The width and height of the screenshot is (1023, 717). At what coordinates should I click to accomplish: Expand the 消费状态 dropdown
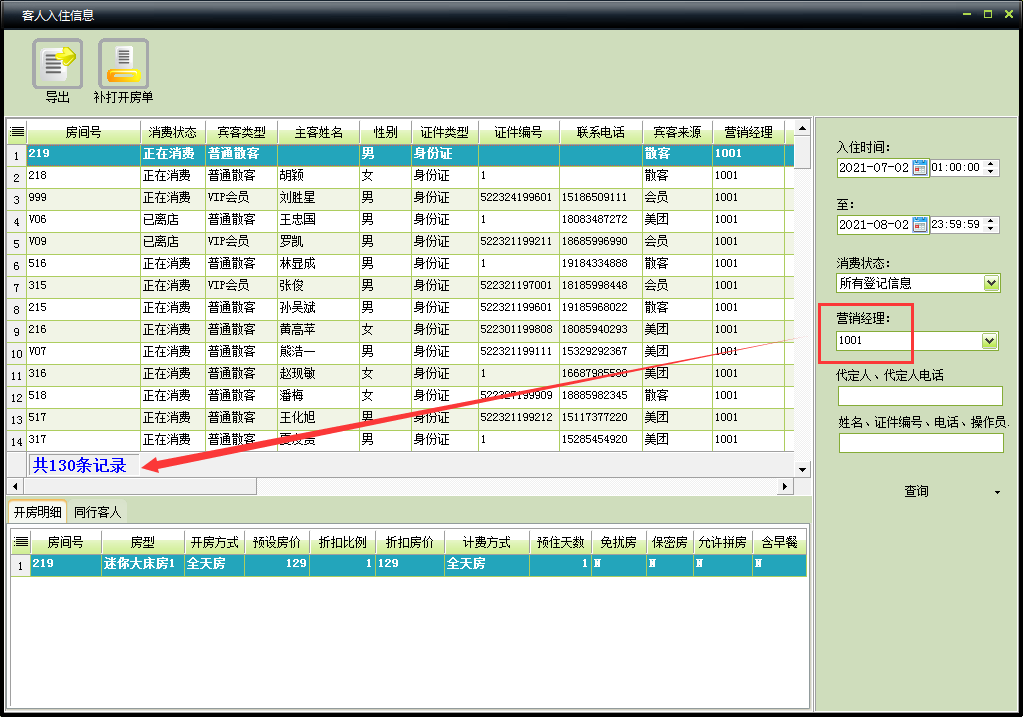[x=991, y=283]
